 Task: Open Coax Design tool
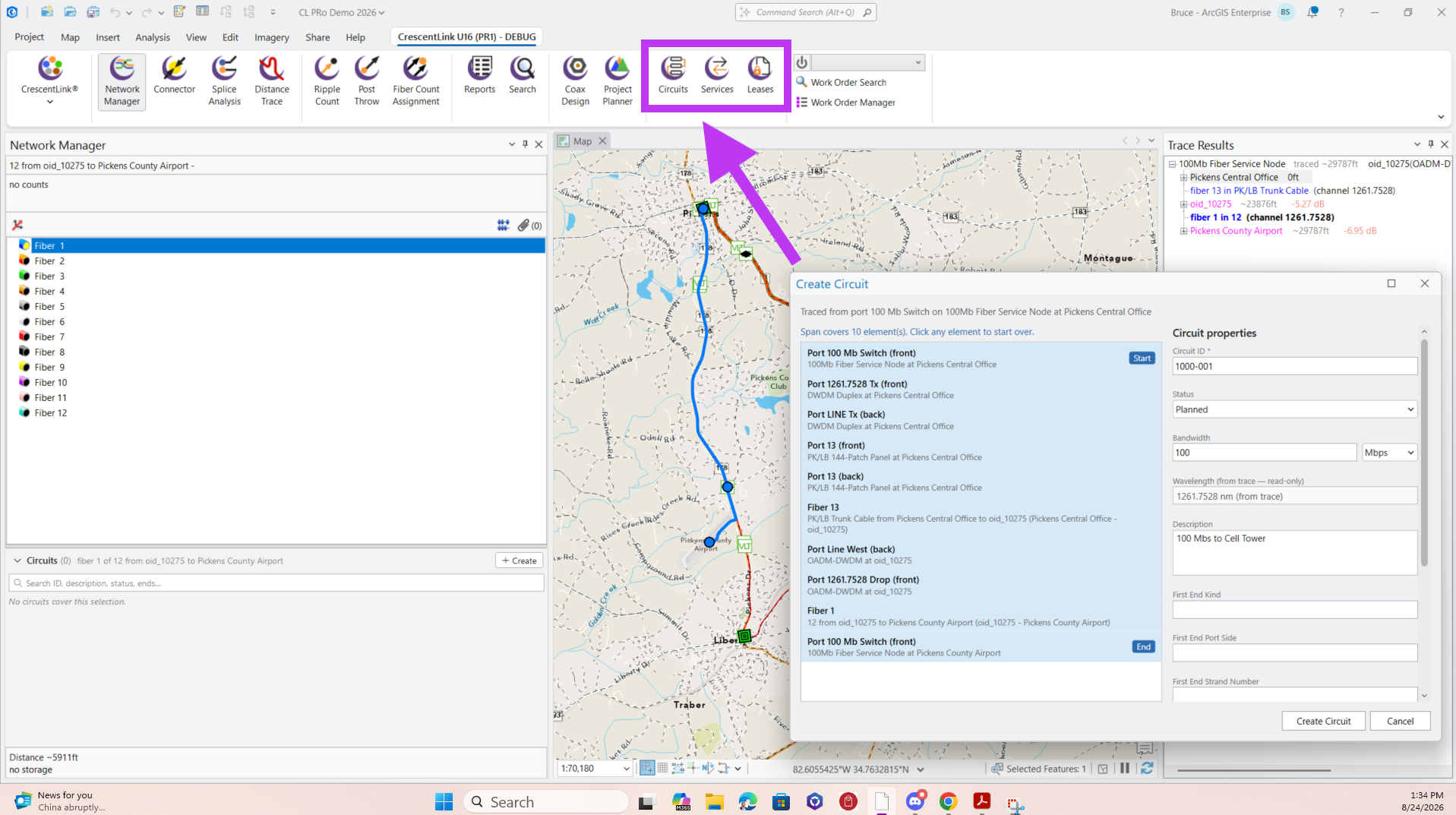tap(575, 81)
